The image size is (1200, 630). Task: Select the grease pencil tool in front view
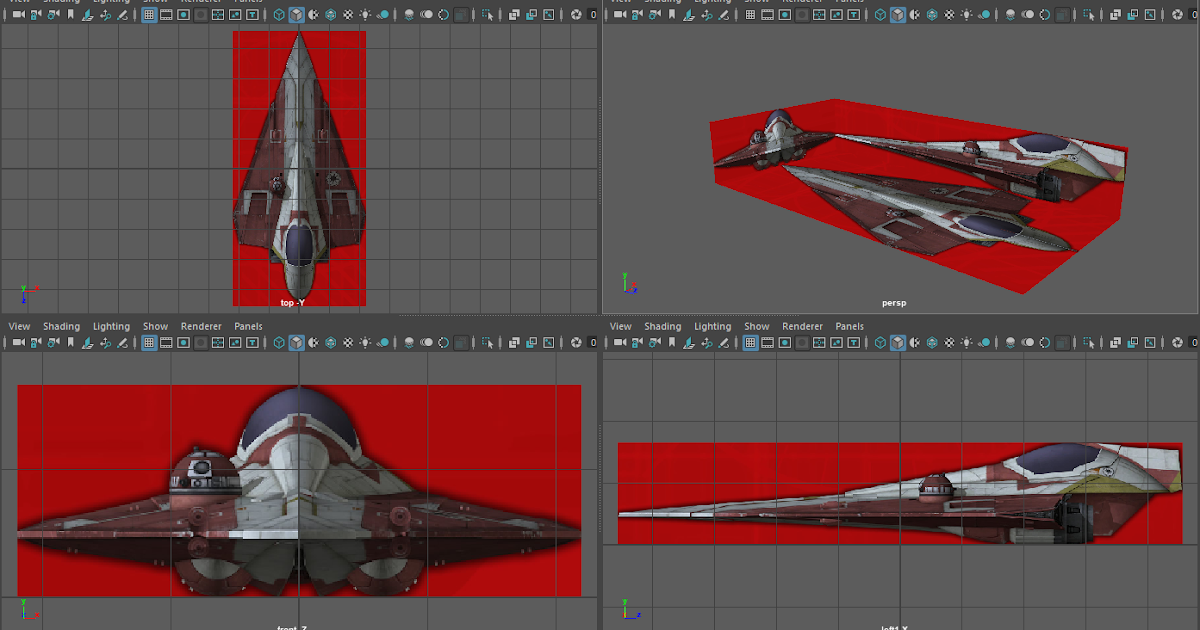[x=122, y=341]
